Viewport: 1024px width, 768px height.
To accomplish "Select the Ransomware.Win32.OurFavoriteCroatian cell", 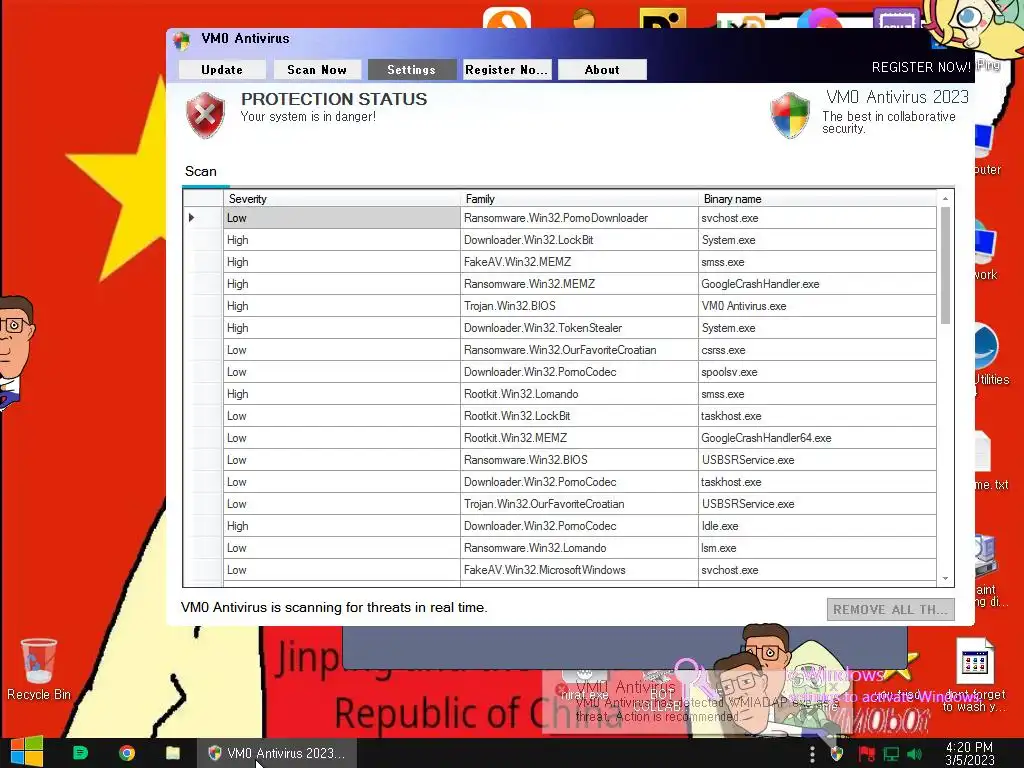I will coord(579,350).
